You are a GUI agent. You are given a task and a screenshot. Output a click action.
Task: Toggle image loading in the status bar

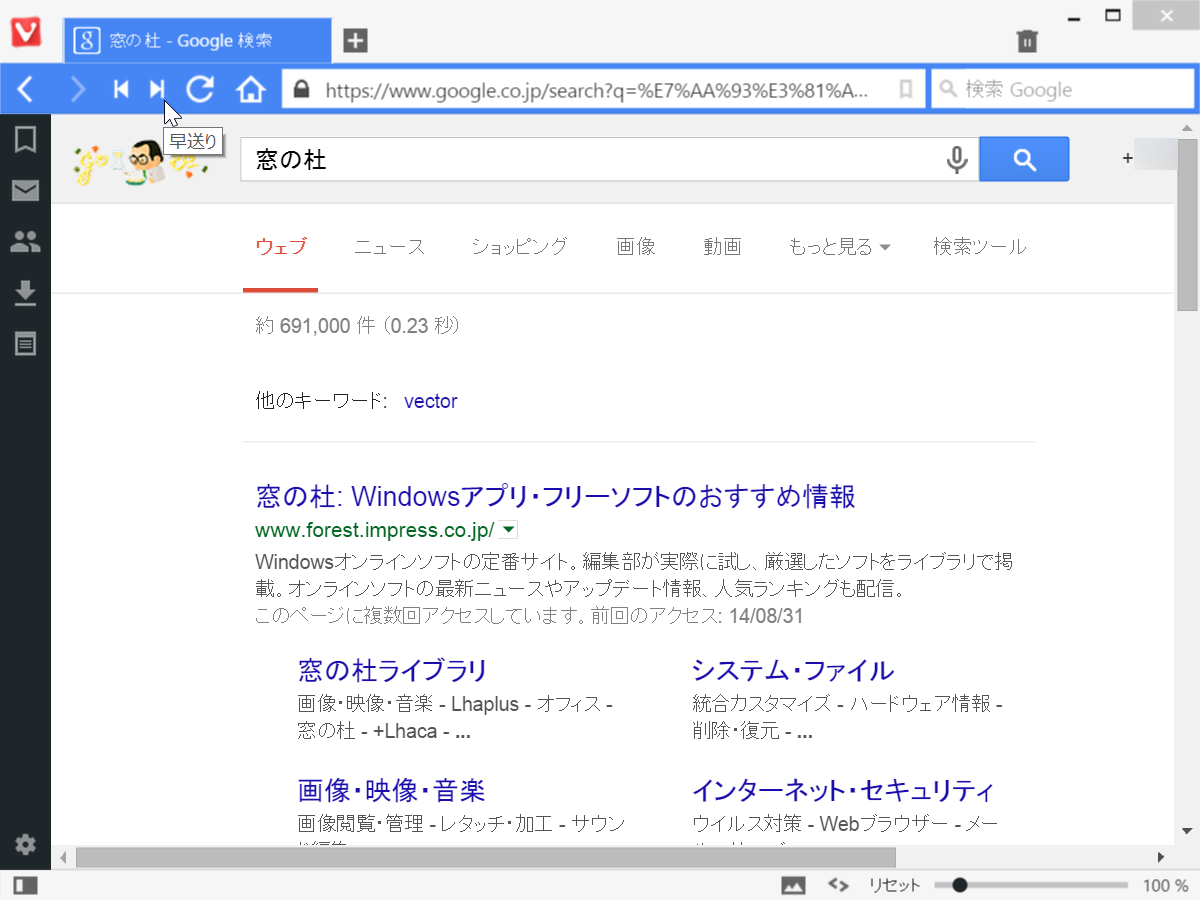[794, 884]
